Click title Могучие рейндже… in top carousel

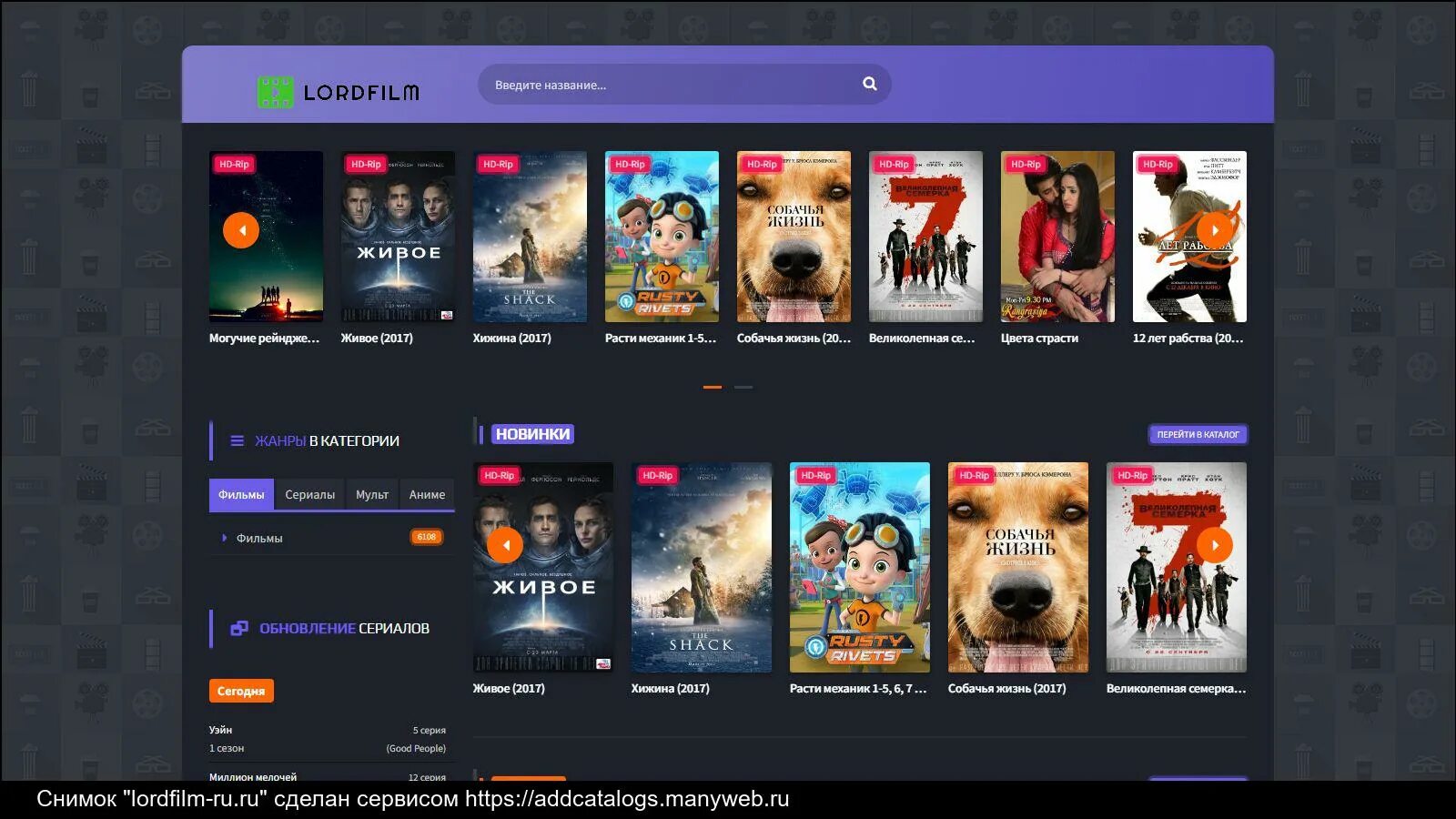click(x=264, y=338)
